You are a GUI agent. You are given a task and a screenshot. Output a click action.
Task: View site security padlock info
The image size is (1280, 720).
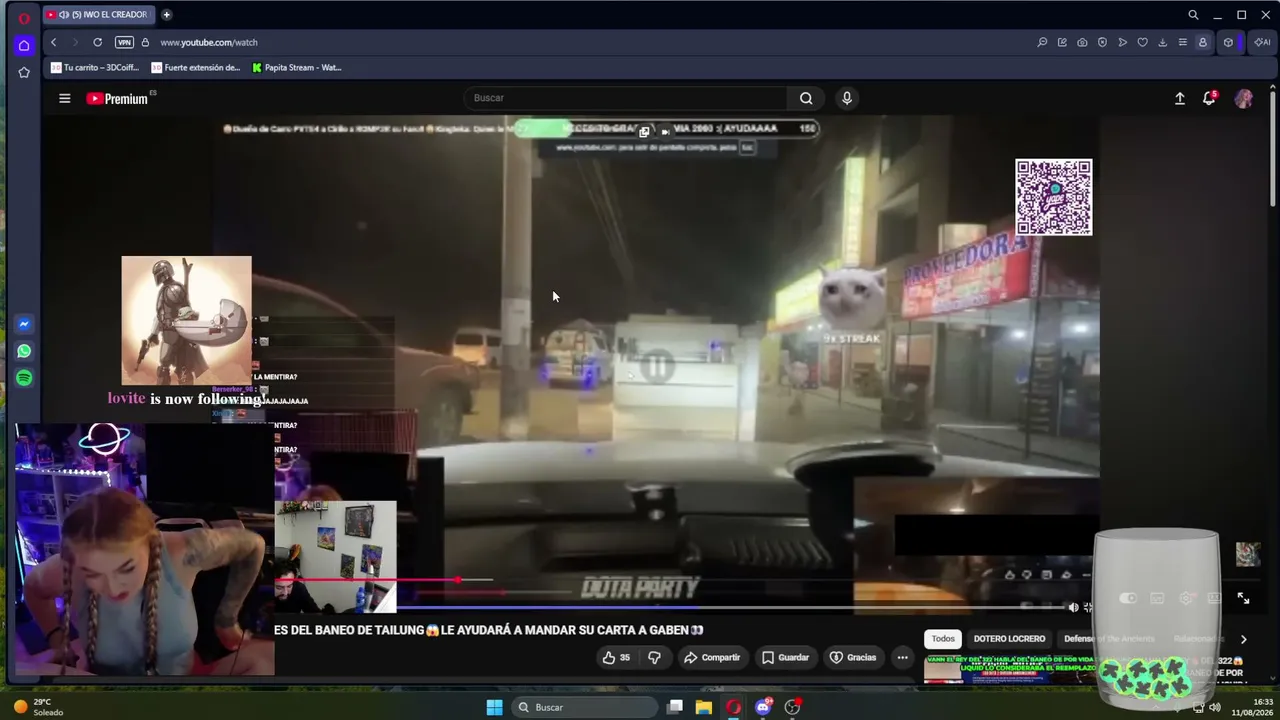pos(145,42)
